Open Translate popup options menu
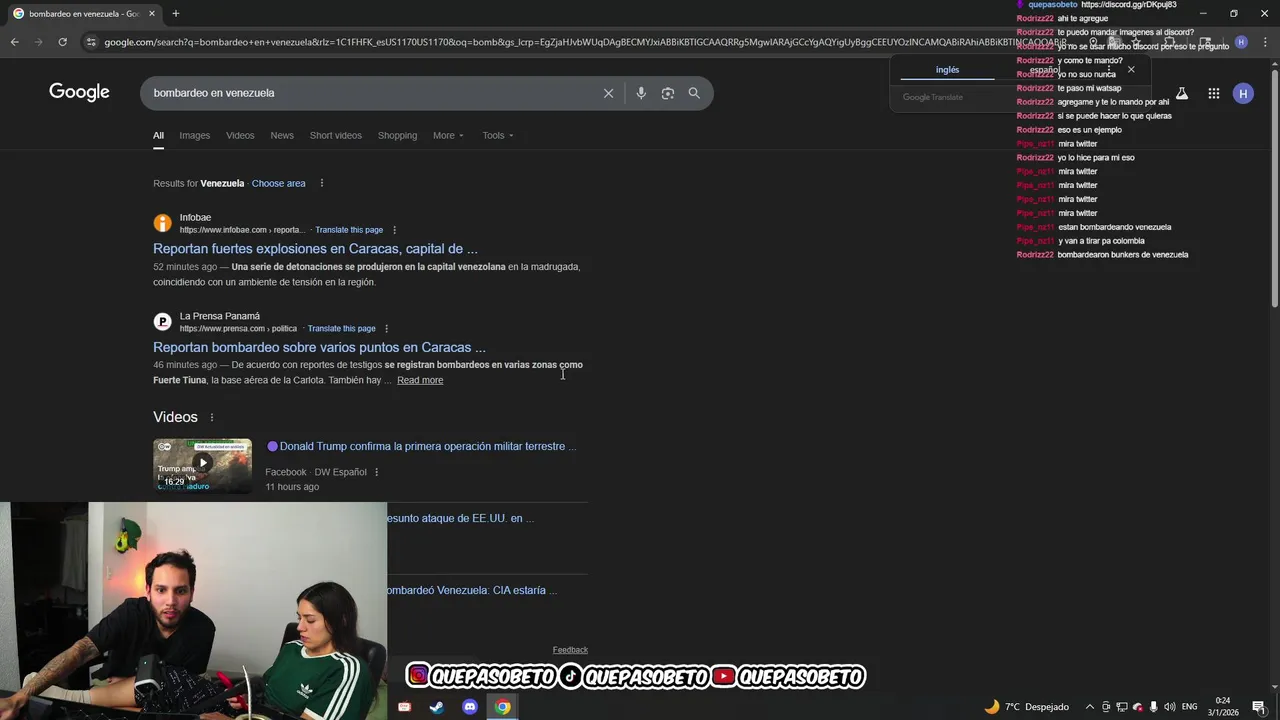 point(1109,69)
